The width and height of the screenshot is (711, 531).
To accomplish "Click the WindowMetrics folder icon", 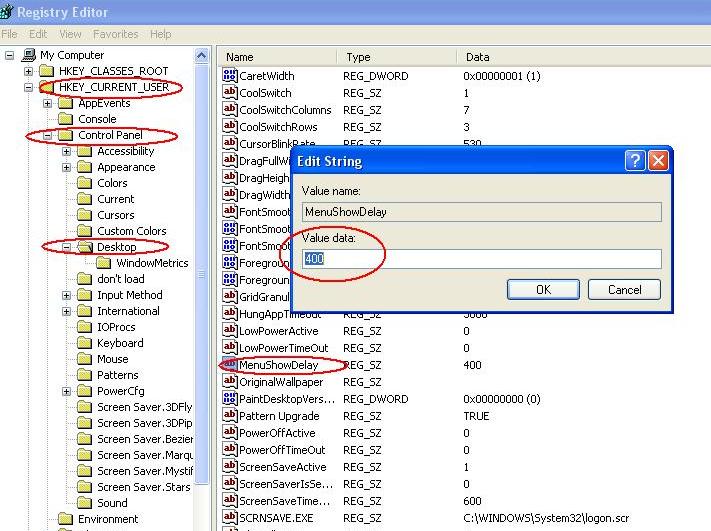I will tap(103, 263).
